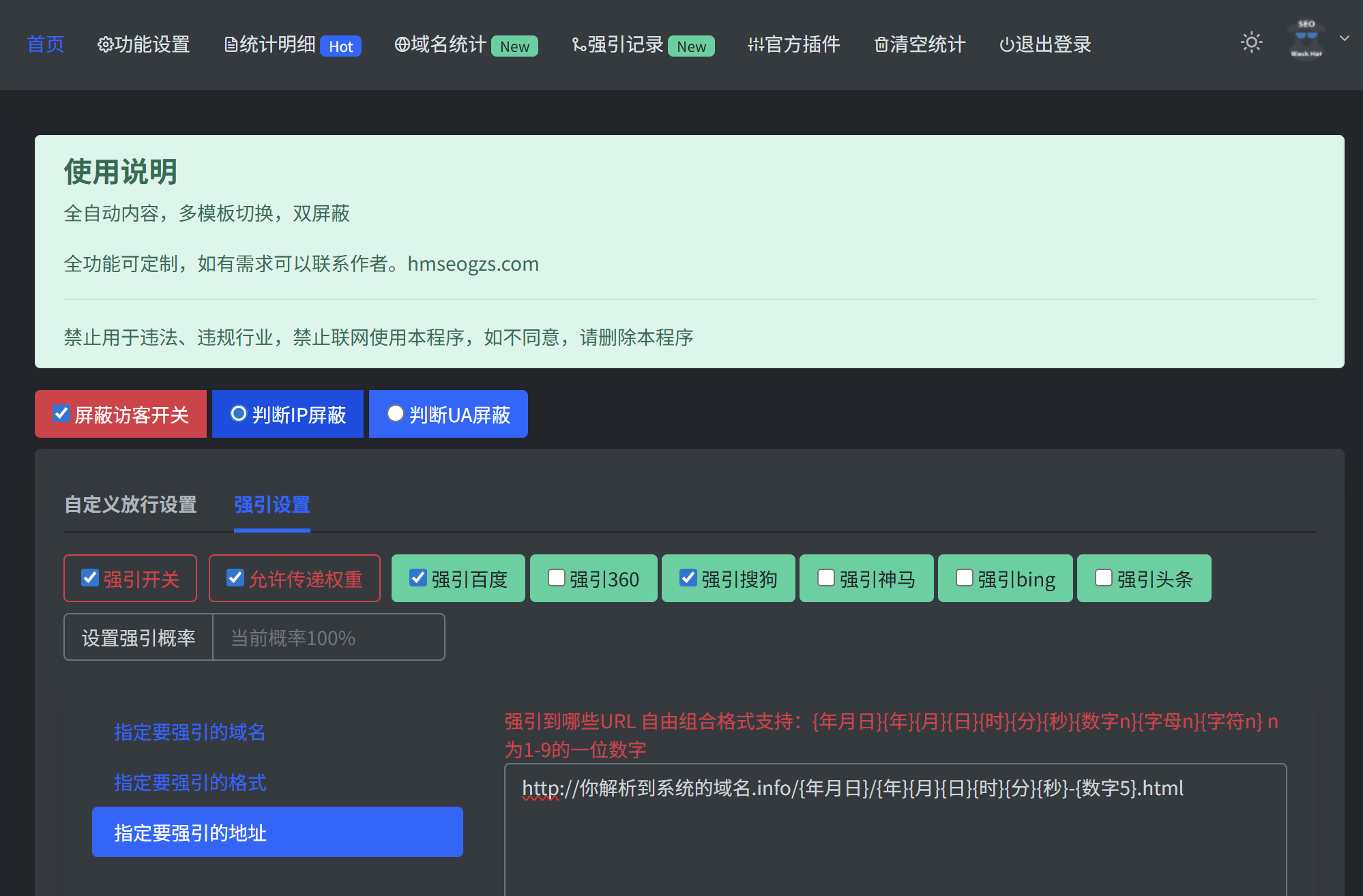Image resolution: width=1363 pixels, height=896 pixels.
Task: Uncheck the 强引搜狗 checkbox
Action: (x=689, y=578)
